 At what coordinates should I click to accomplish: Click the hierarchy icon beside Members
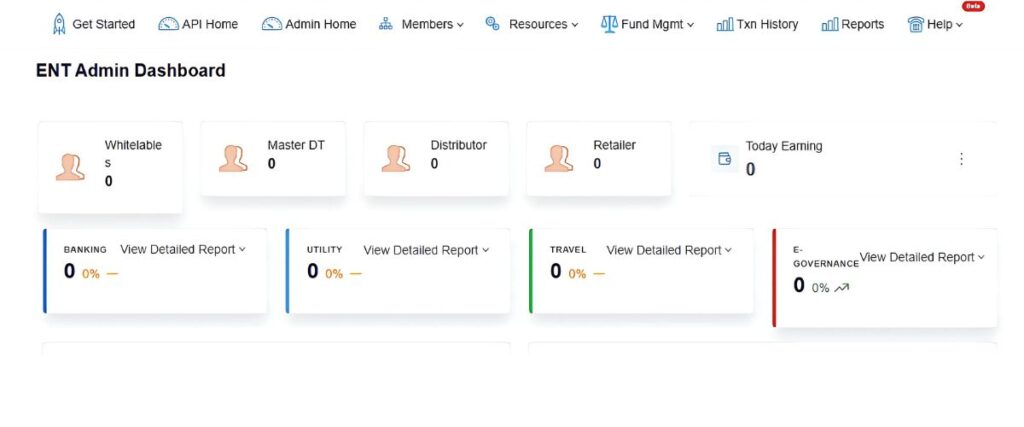click(x=386, y=24)
